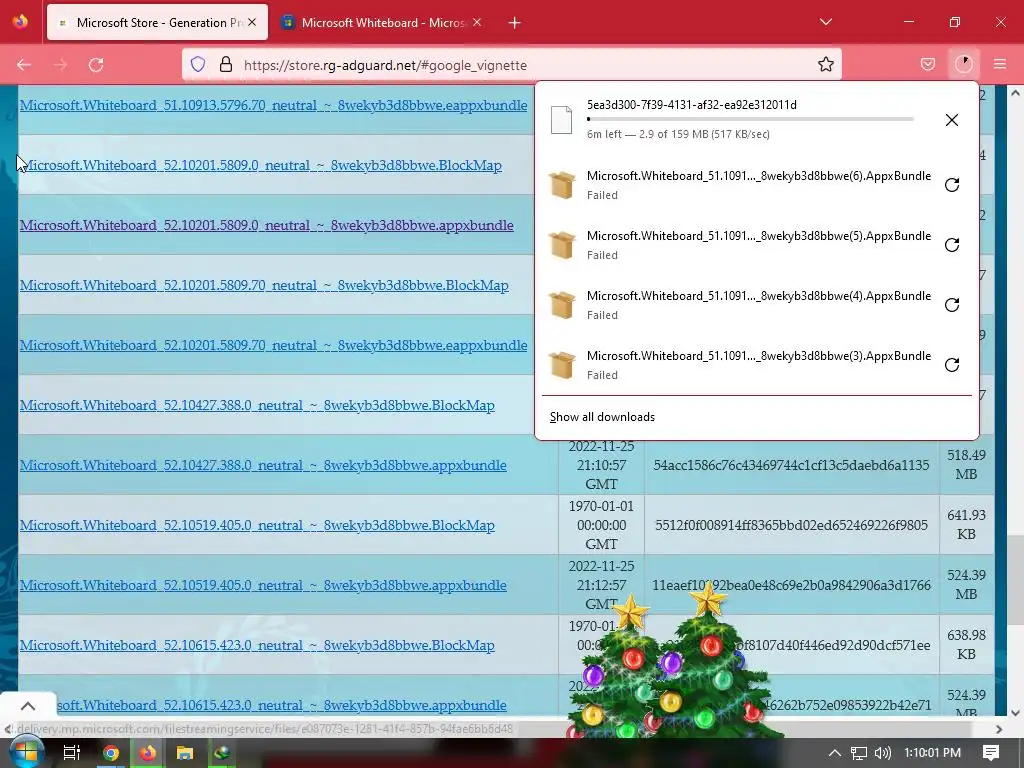Screen dimensions: 1024x768
Task: Download Whiteboard 52.10615.423.0 appxbundle
Action: (281, 706)
